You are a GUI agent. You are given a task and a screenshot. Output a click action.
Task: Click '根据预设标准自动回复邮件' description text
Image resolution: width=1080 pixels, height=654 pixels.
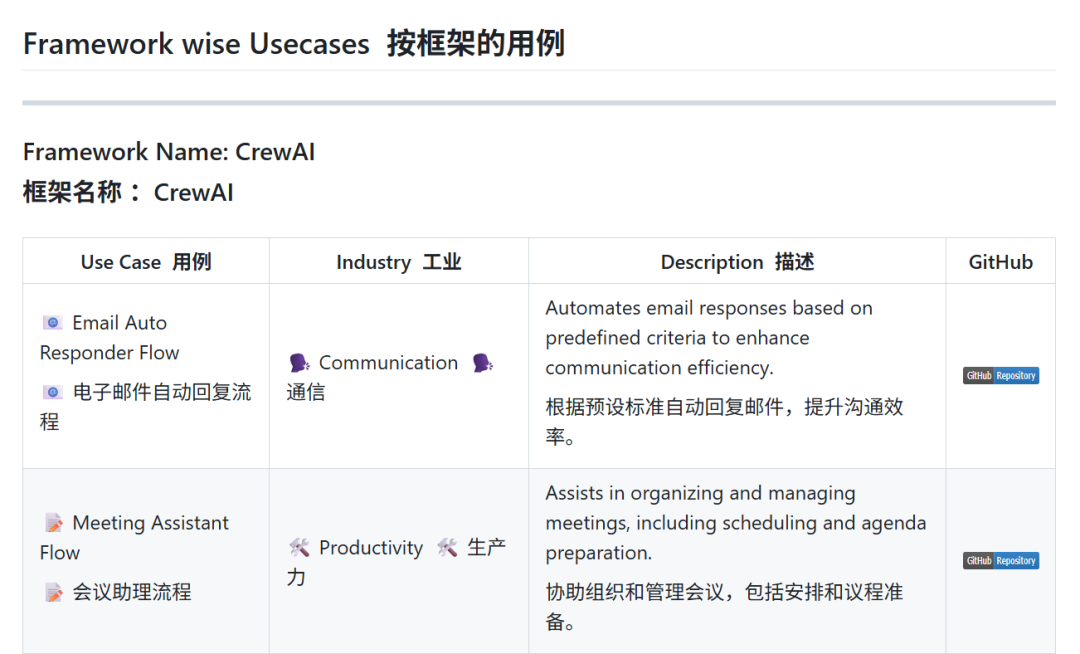click(725, 421)
